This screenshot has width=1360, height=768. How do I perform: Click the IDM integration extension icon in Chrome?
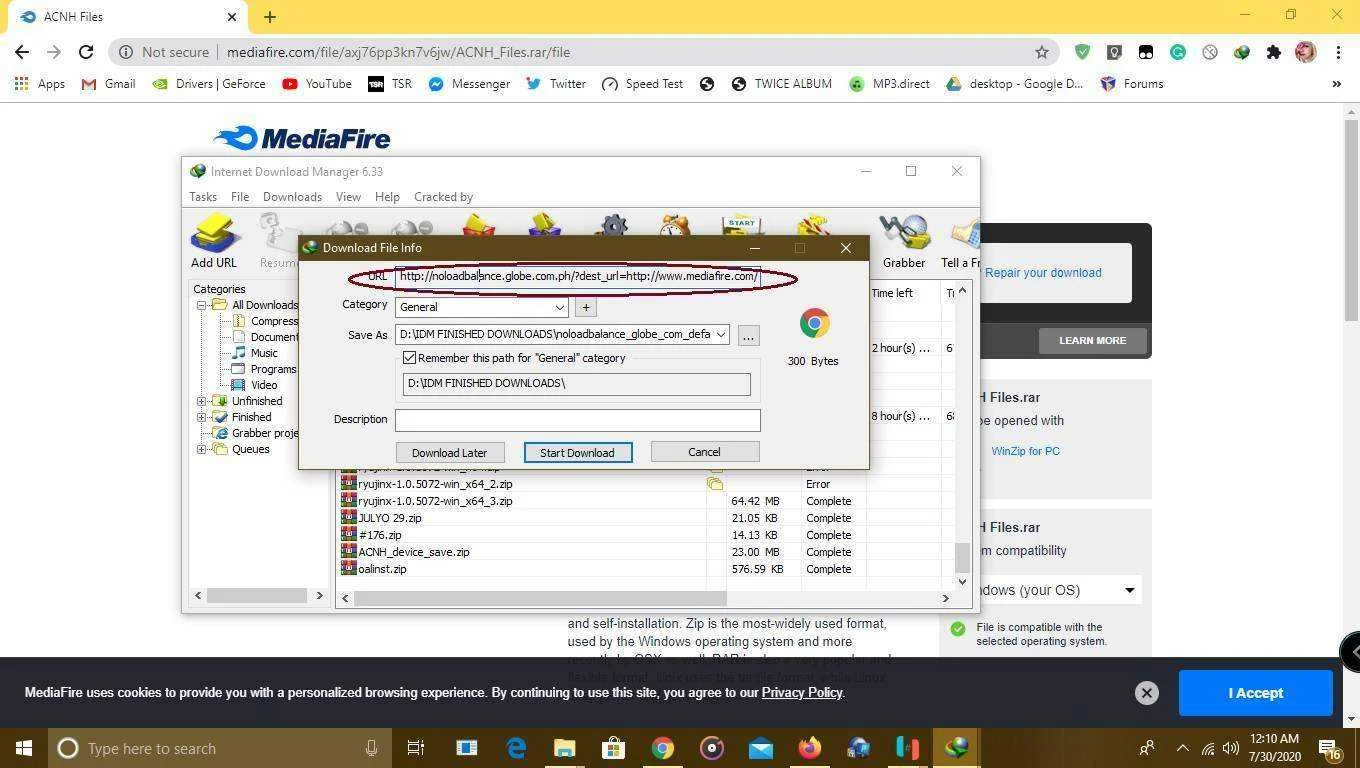coord(1242,52)
